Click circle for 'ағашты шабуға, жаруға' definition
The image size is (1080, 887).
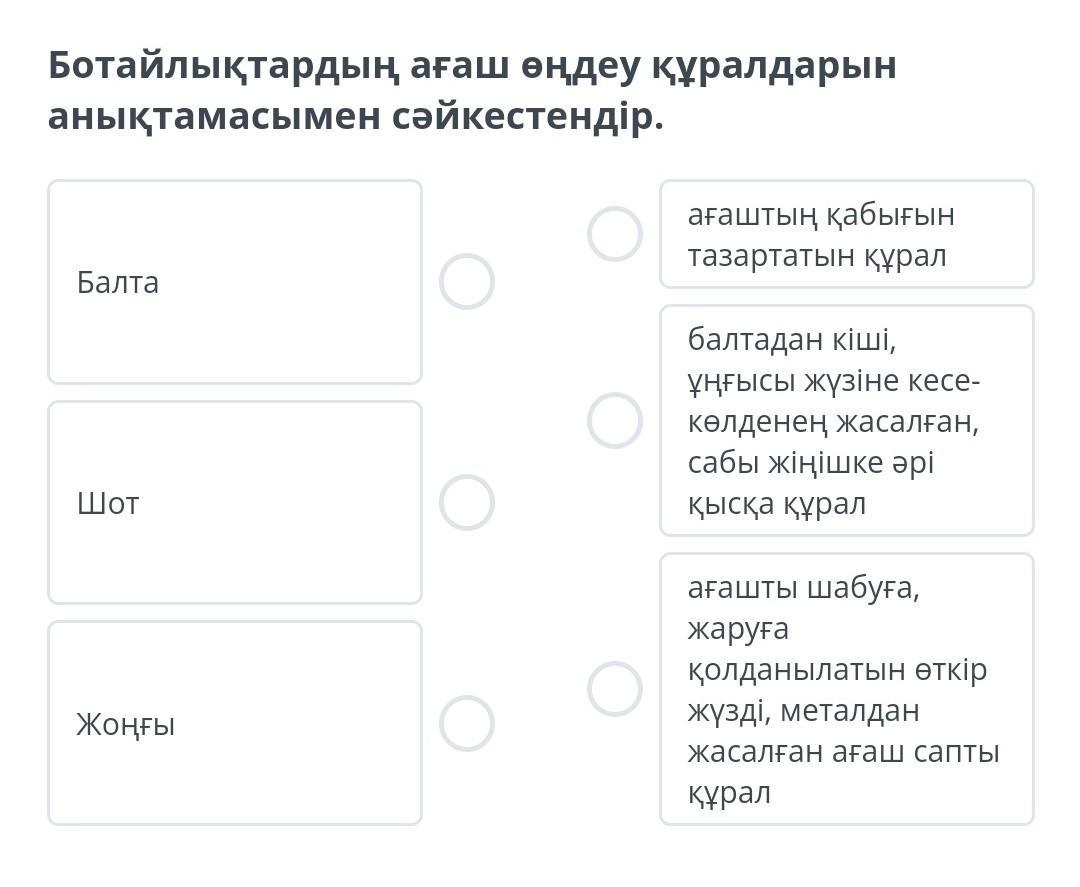tap(614, 689)
